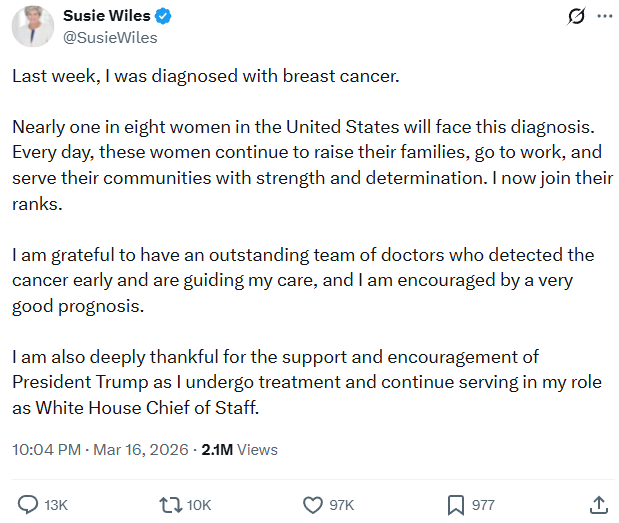Viewport: 619px width, 523px height.
Task: Open the 10:04 PM timestamp link
Action: coord(45,450)
